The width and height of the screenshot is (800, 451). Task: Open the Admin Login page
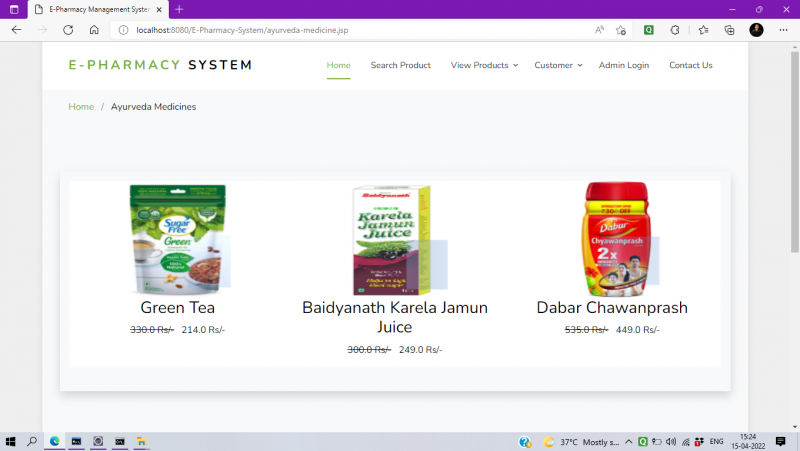[x=623, y=65]
